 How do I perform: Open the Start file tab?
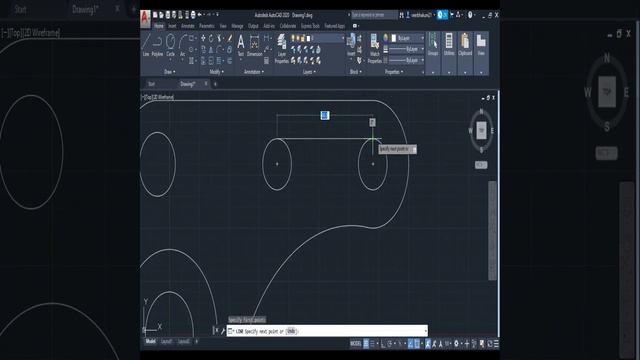(151, 84)
